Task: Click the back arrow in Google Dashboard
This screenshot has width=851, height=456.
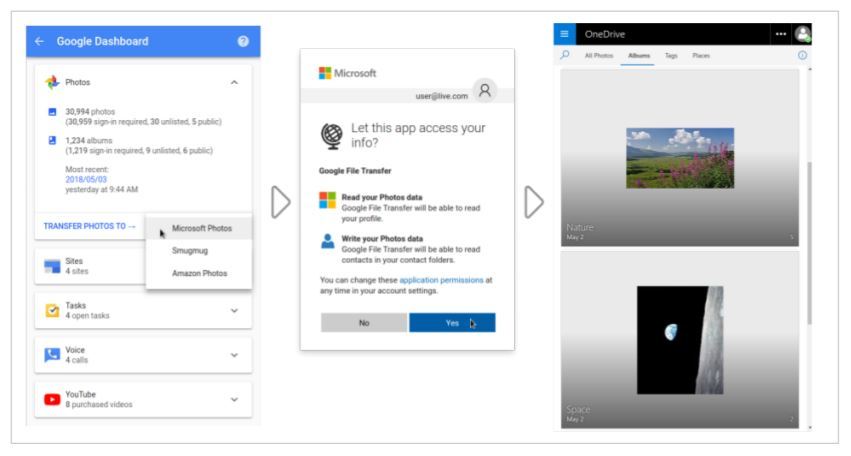Action: pyautogui.click(x=39, y=41)
